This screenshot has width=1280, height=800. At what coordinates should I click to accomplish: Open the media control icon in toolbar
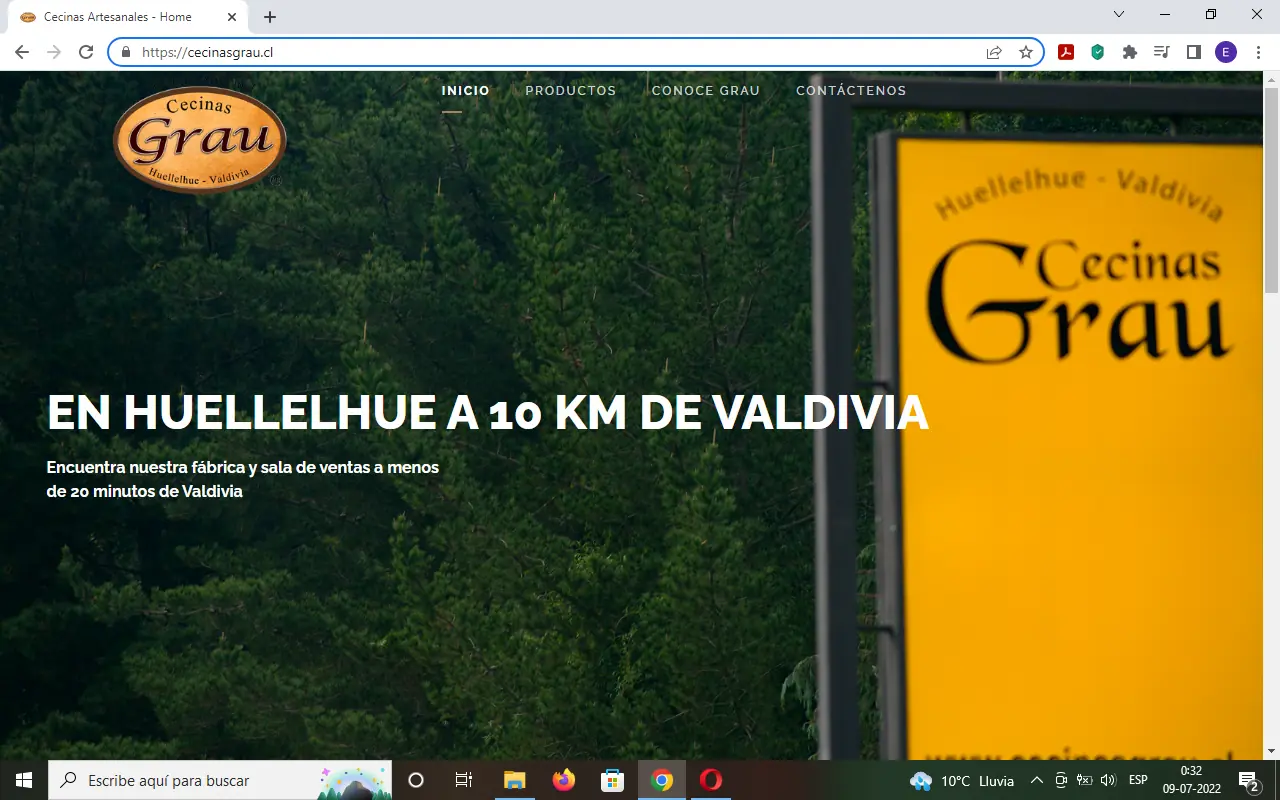1161,52
